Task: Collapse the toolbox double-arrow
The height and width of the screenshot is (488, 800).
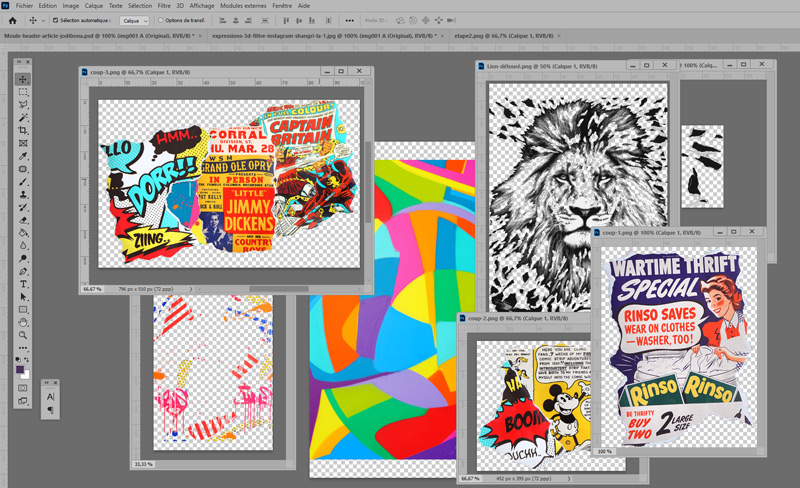Action: click(19, 62)
